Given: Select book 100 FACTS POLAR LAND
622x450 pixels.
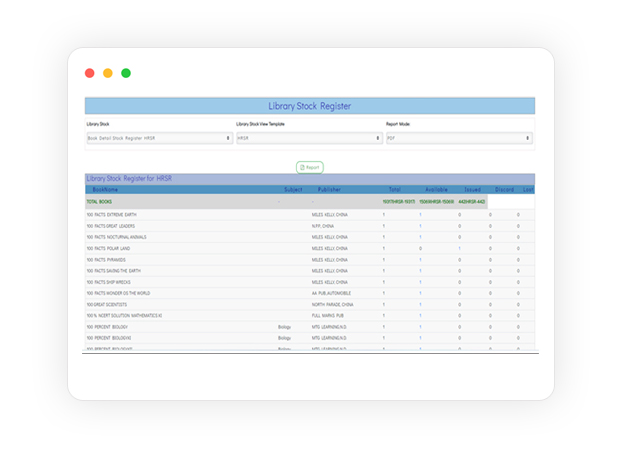Looking at the screenshot, I should point(108,248).
